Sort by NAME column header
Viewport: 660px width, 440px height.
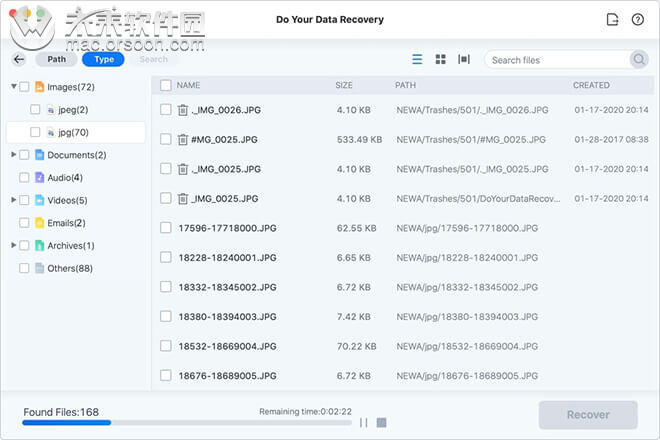(188, 85)
